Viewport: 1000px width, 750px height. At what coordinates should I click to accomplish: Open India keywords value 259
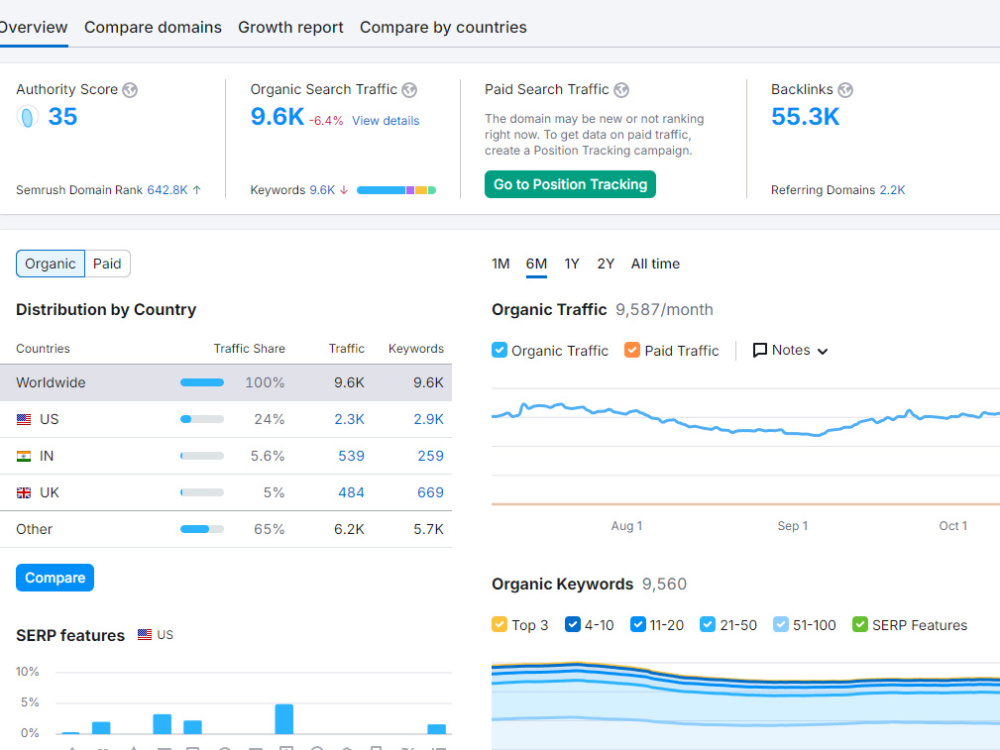tap(430, 456)
